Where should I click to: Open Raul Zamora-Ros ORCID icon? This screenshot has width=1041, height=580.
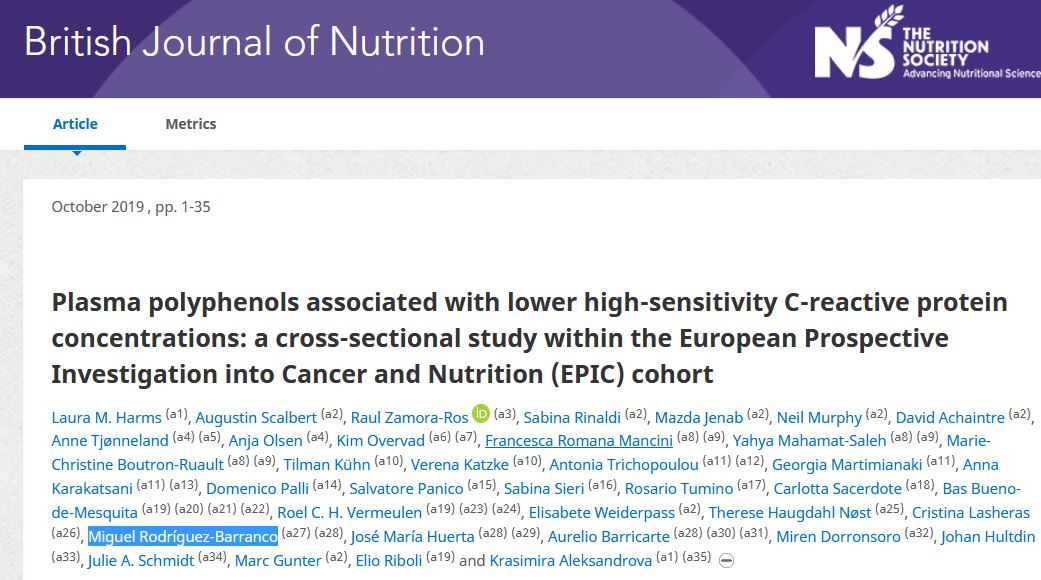480,413
